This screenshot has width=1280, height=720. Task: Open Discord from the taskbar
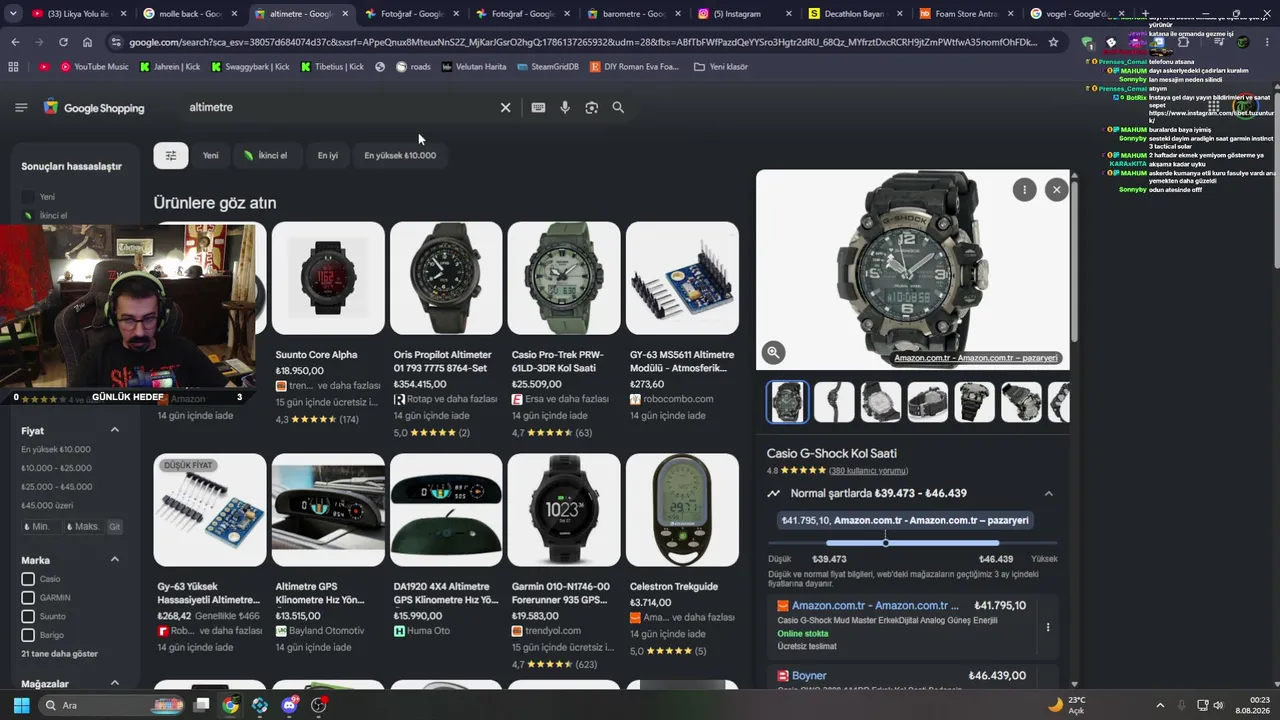pos(289,705)
